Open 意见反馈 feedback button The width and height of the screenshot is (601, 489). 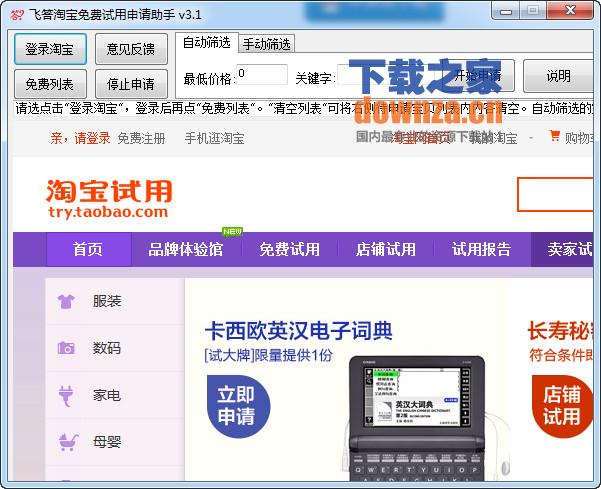tap(131, 49)
